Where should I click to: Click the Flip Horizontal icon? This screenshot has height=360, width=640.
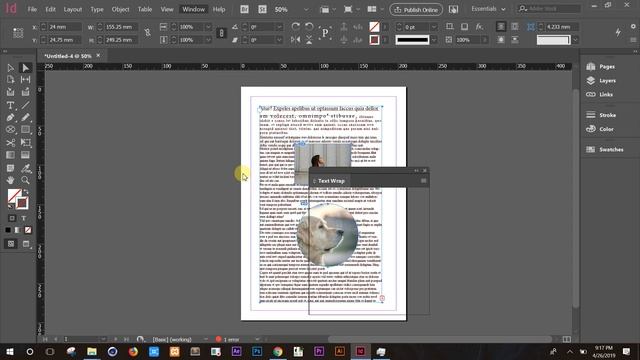(x=296, y=40)
